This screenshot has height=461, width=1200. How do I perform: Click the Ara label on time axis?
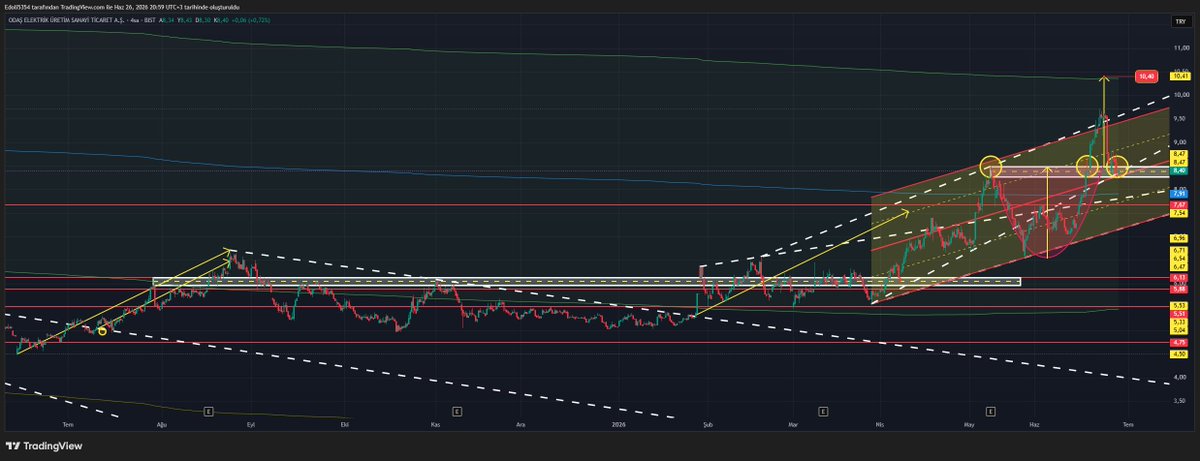click(x=520, y=424)
